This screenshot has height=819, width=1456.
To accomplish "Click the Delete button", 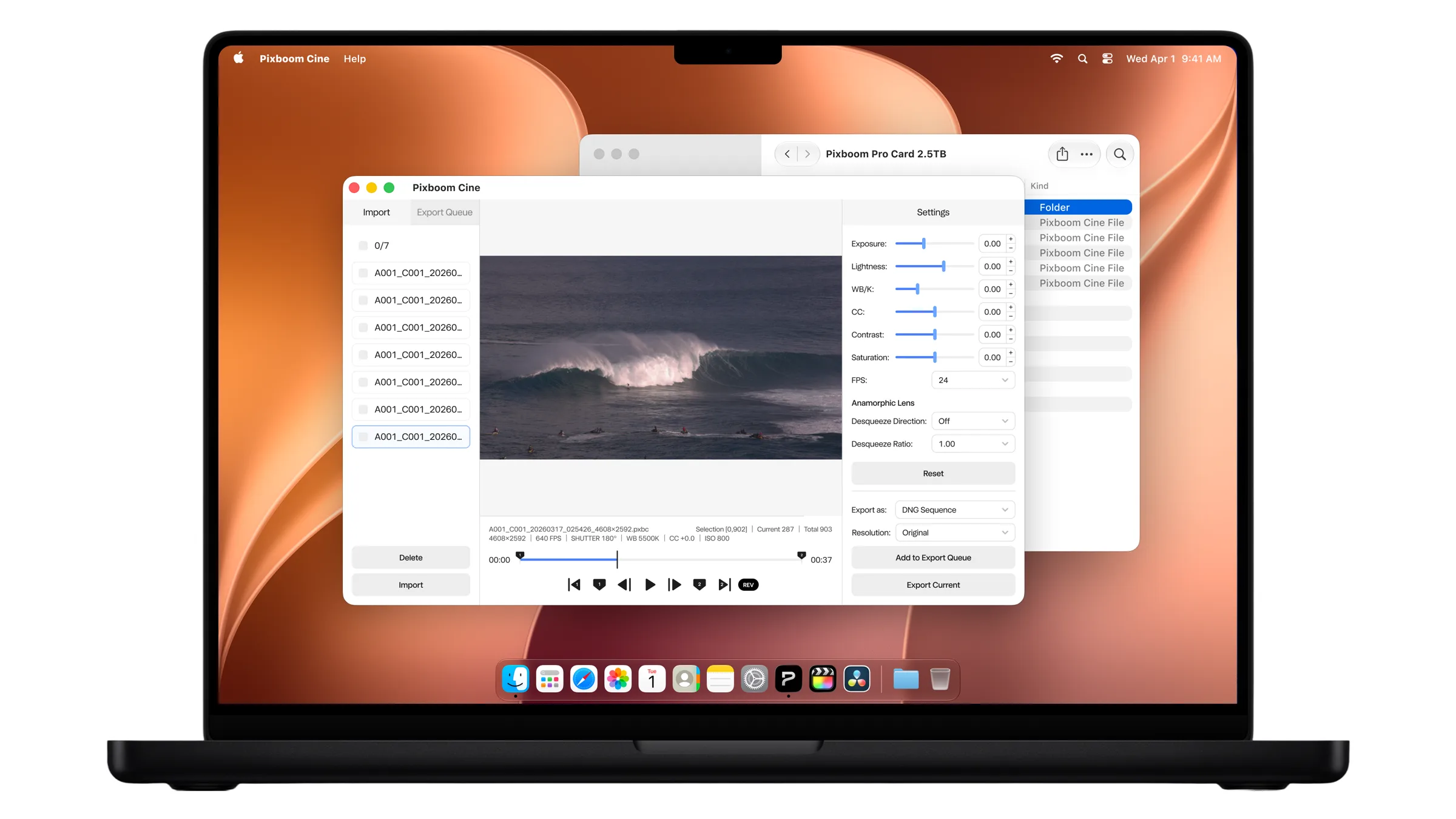I will point(411,558).
